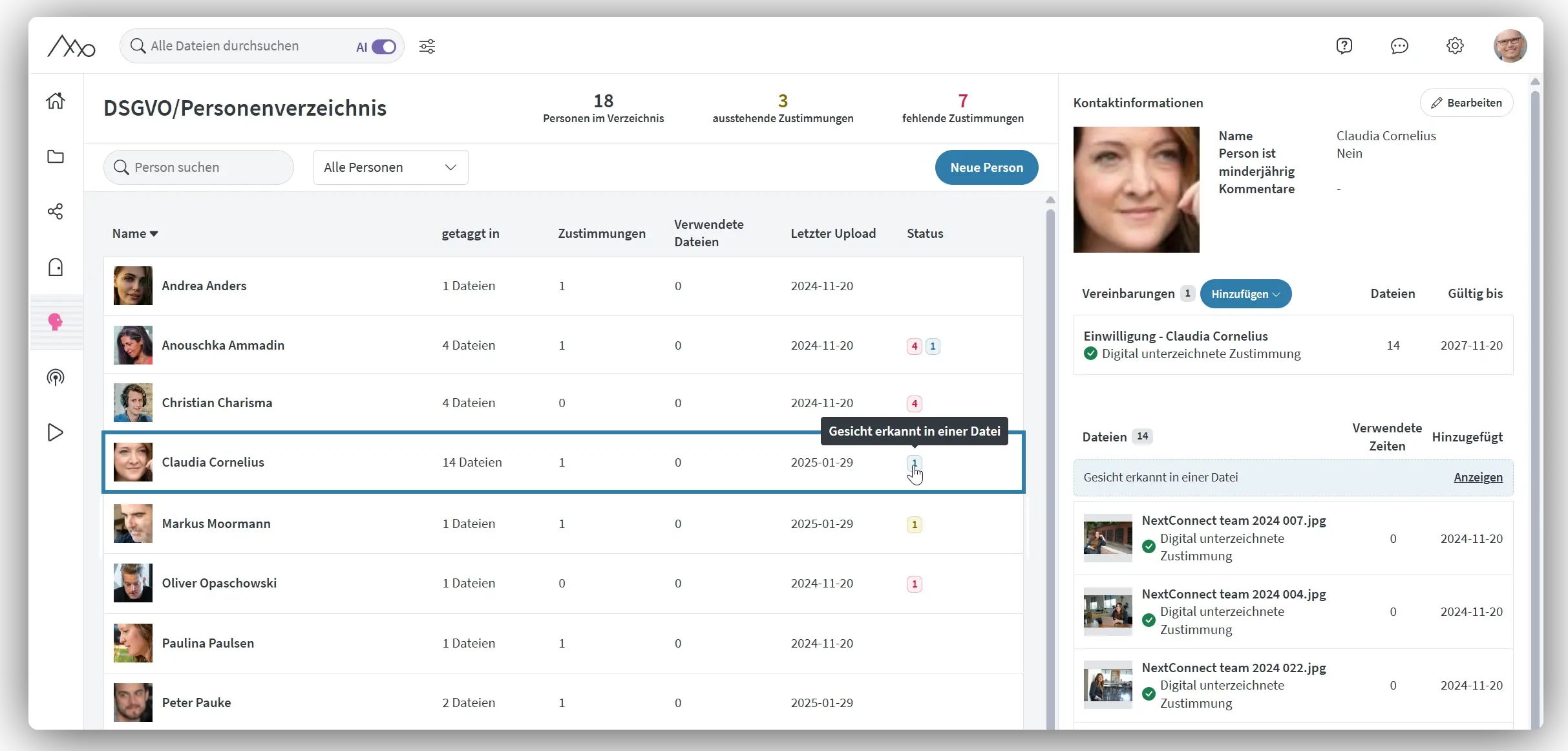The image size is (1568, 751).
Task: Open the share icon in the sidebar
Action: click(56, 211)
